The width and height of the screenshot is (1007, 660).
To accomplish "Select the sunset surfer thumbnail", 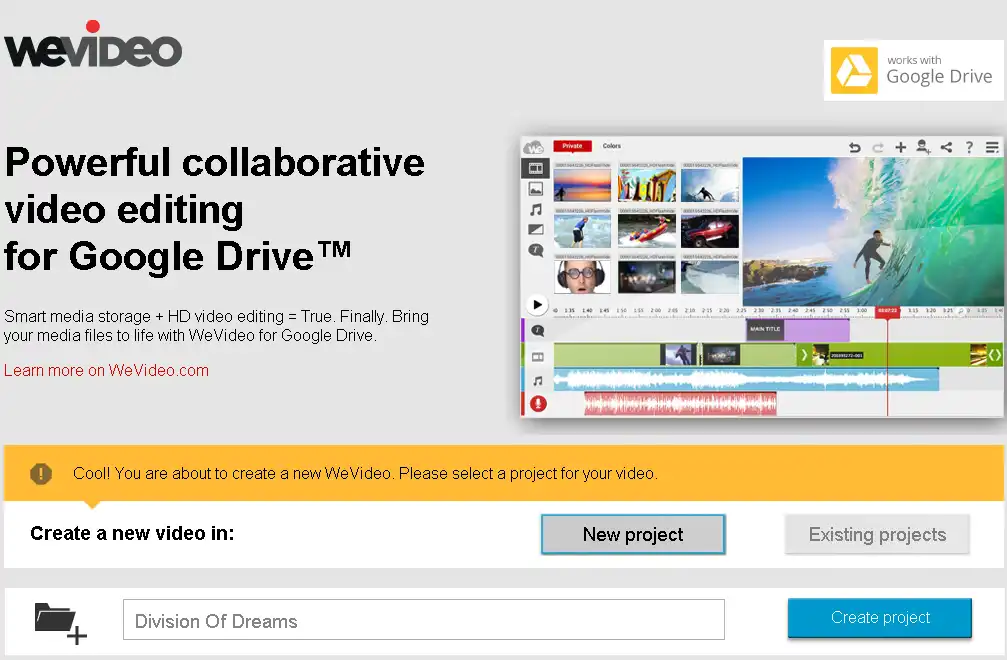I will point(582,185).
